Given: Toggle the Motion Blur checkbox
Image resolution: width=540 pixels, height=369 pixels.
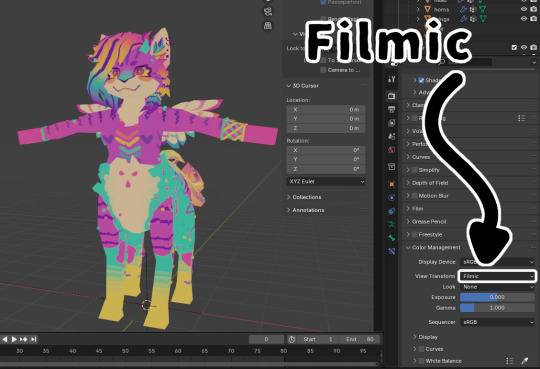Looking at the screenshot, I should (415, 196).
